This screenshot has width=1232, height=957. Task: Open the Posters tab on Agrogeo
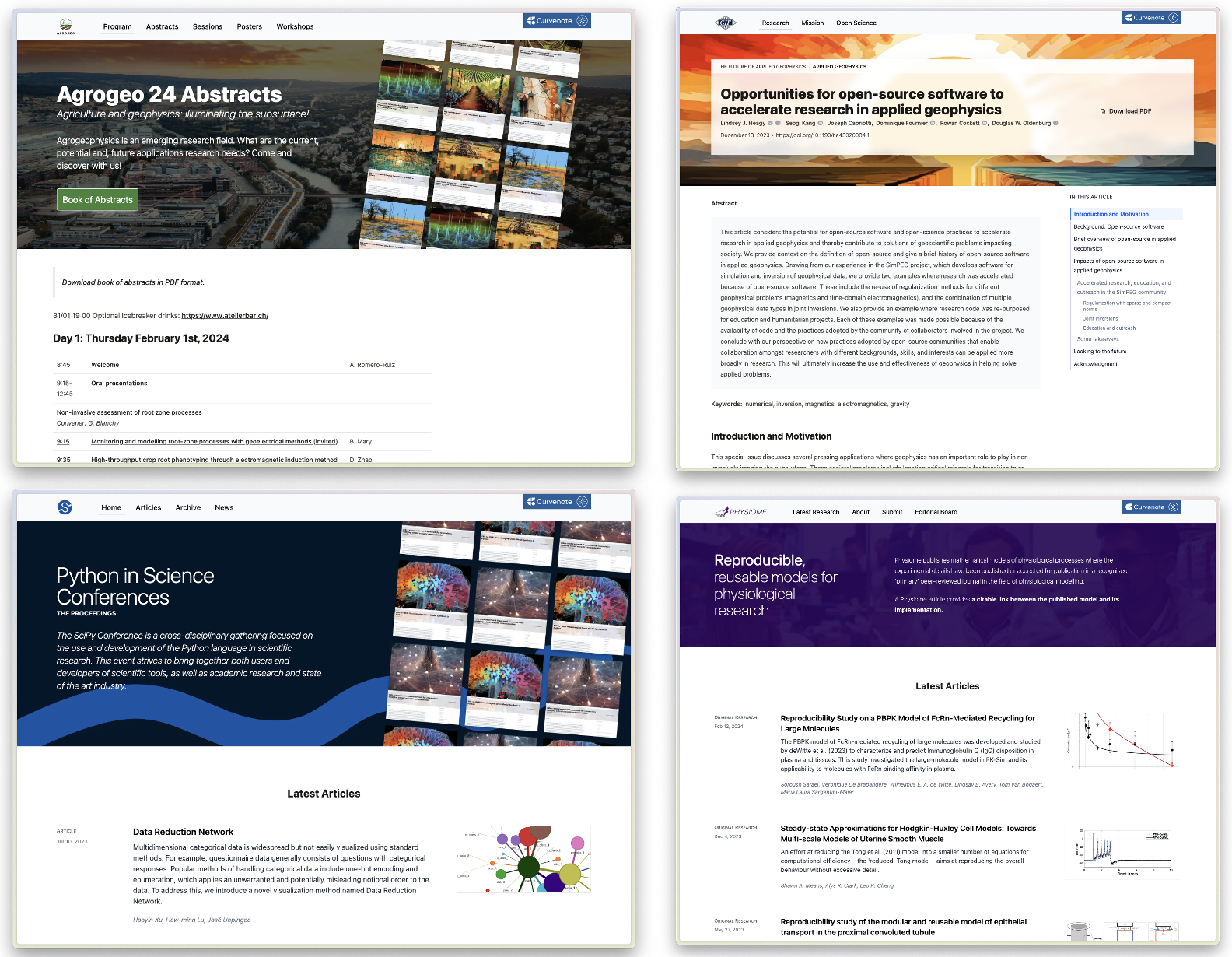click(x=249, y=26)
